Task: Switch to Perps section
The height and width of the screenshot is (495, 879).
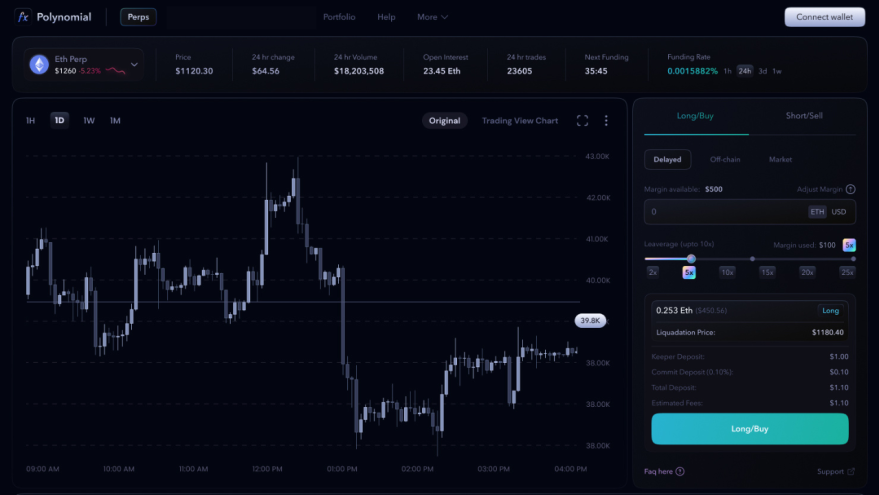Action: coord(138,17)
